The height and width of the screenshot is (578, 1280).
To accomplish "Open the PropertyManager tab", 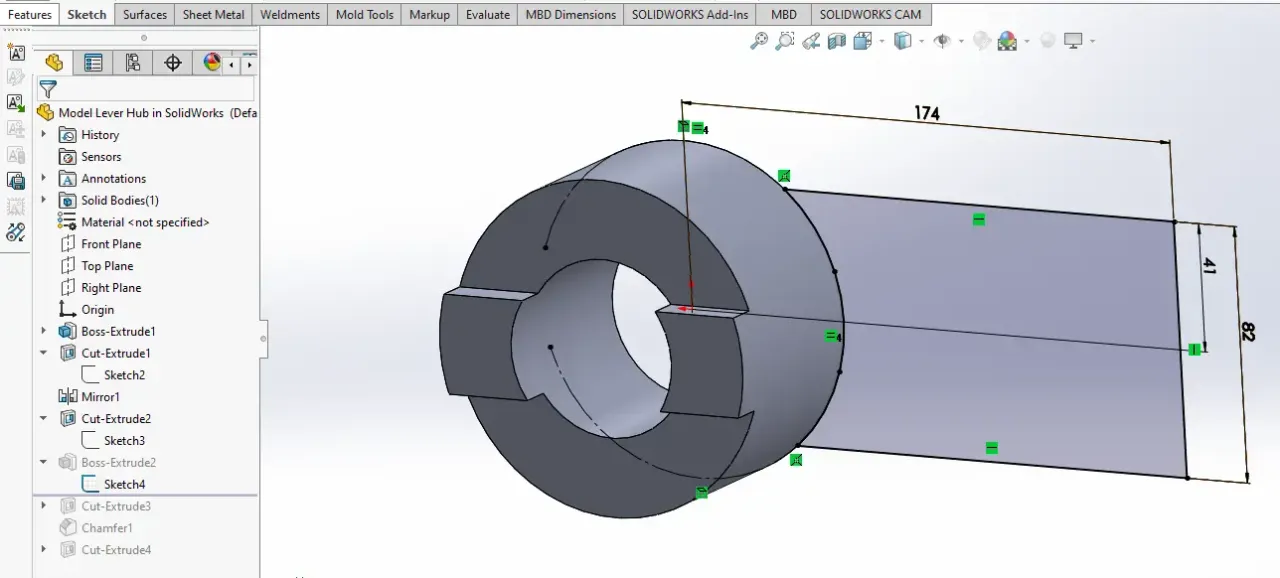I will 93,63.
